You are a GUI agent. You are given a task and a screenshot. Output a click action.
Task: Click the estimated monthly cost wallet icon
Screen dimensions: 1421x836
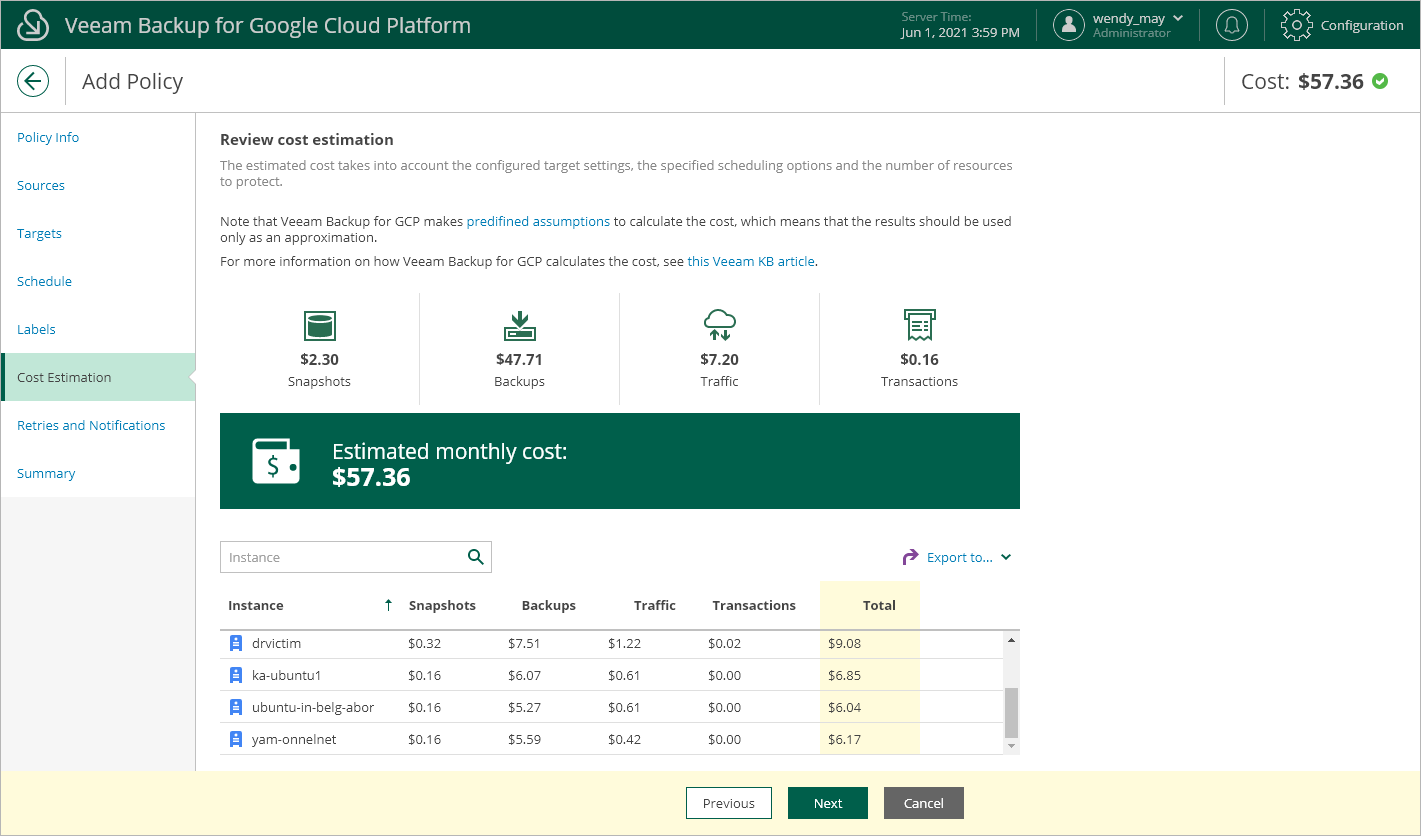pos(275,461)
